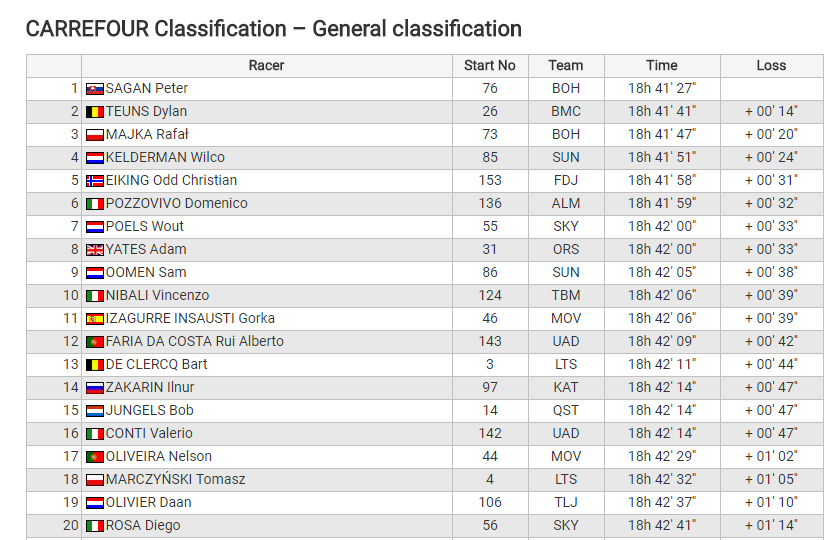Image resolution: width=836 pixels, height=540 pixels.
Task: Click the Spanish flag next to IZAGURRE INSAUSTI Gorka
Action: point(95,319)
